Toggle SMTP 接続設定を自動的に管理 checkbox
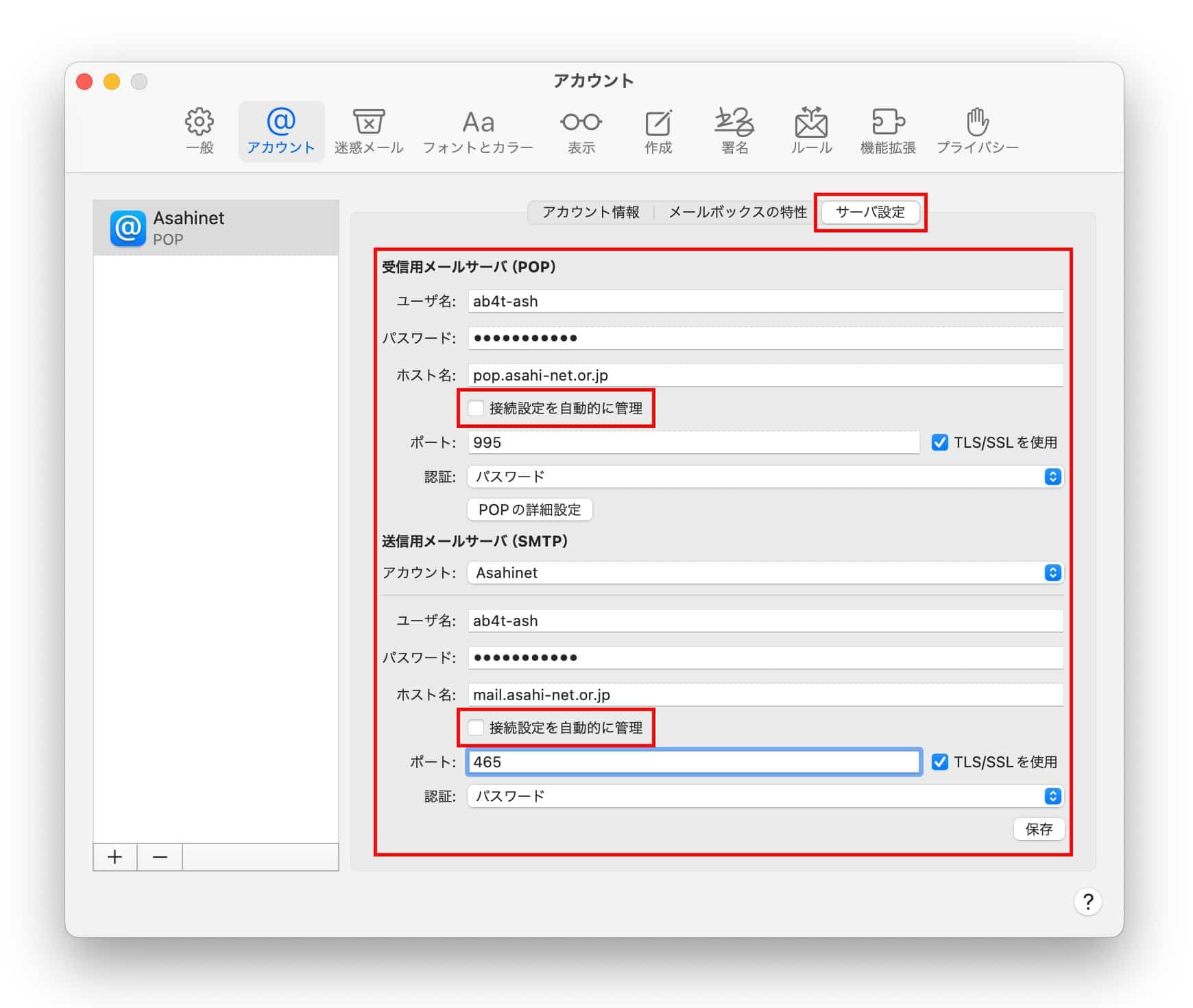Viewport: 1193px width, 1008px height. point(476,728)
